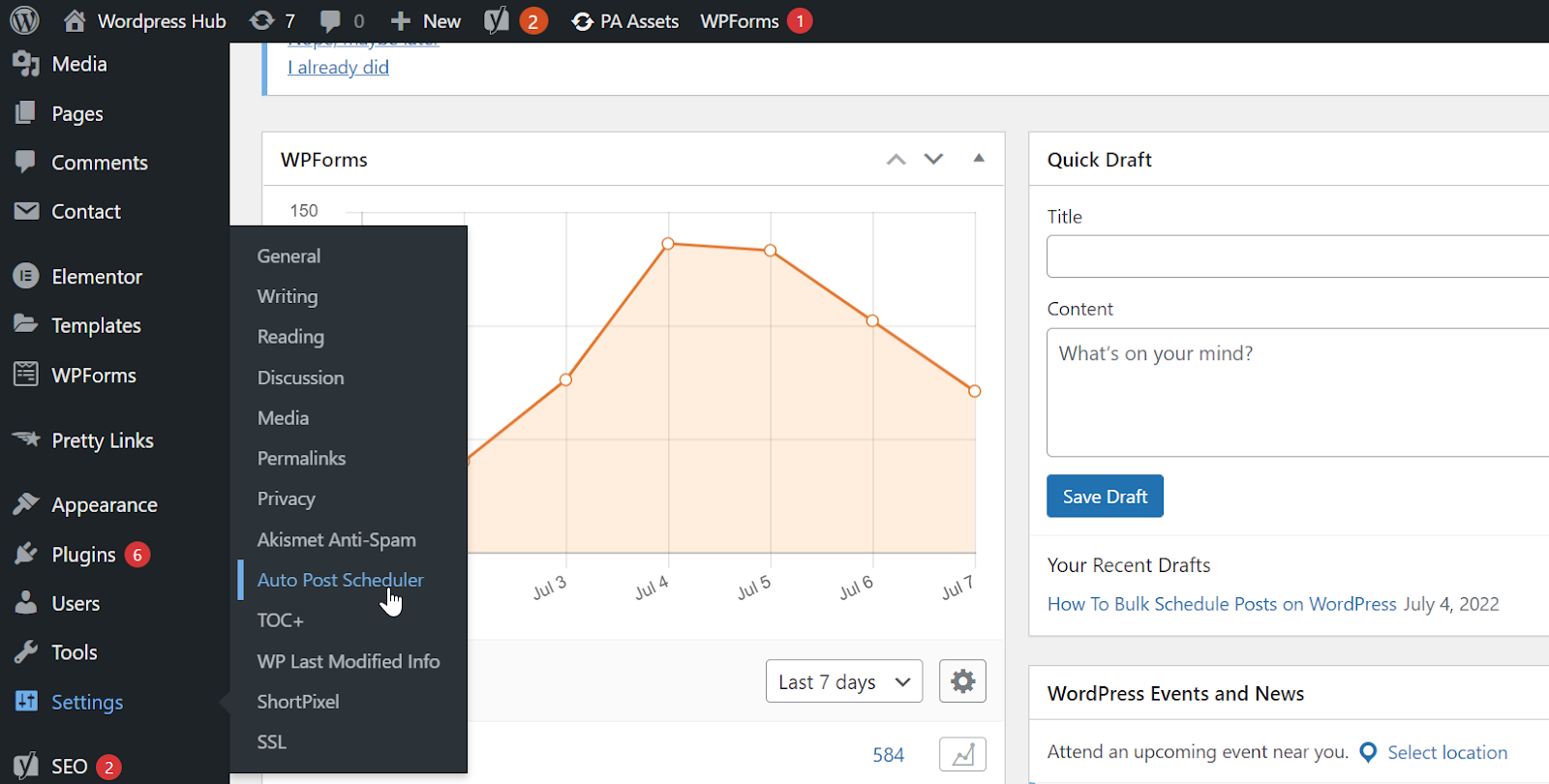Click the Plugins plug icon
1549x784 pixels.
(26, 554)
